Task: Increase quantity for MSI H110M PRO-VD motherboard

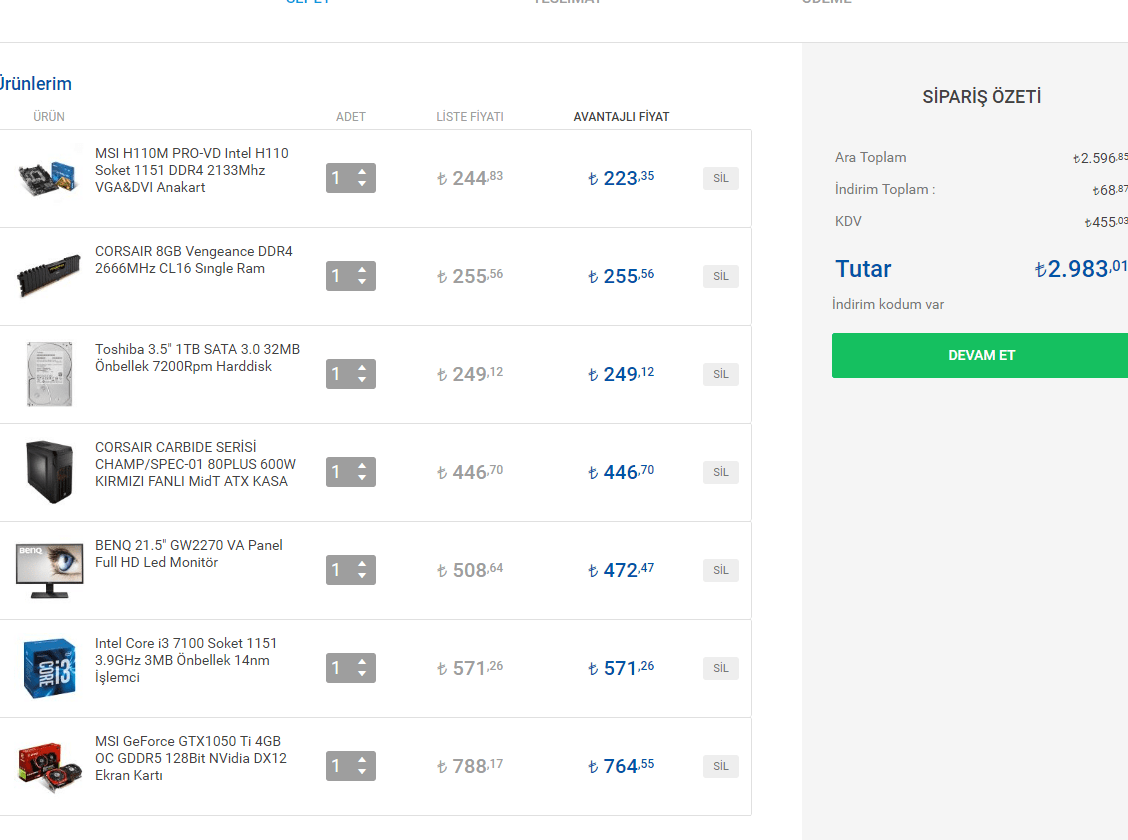Action: click(362, 172)
